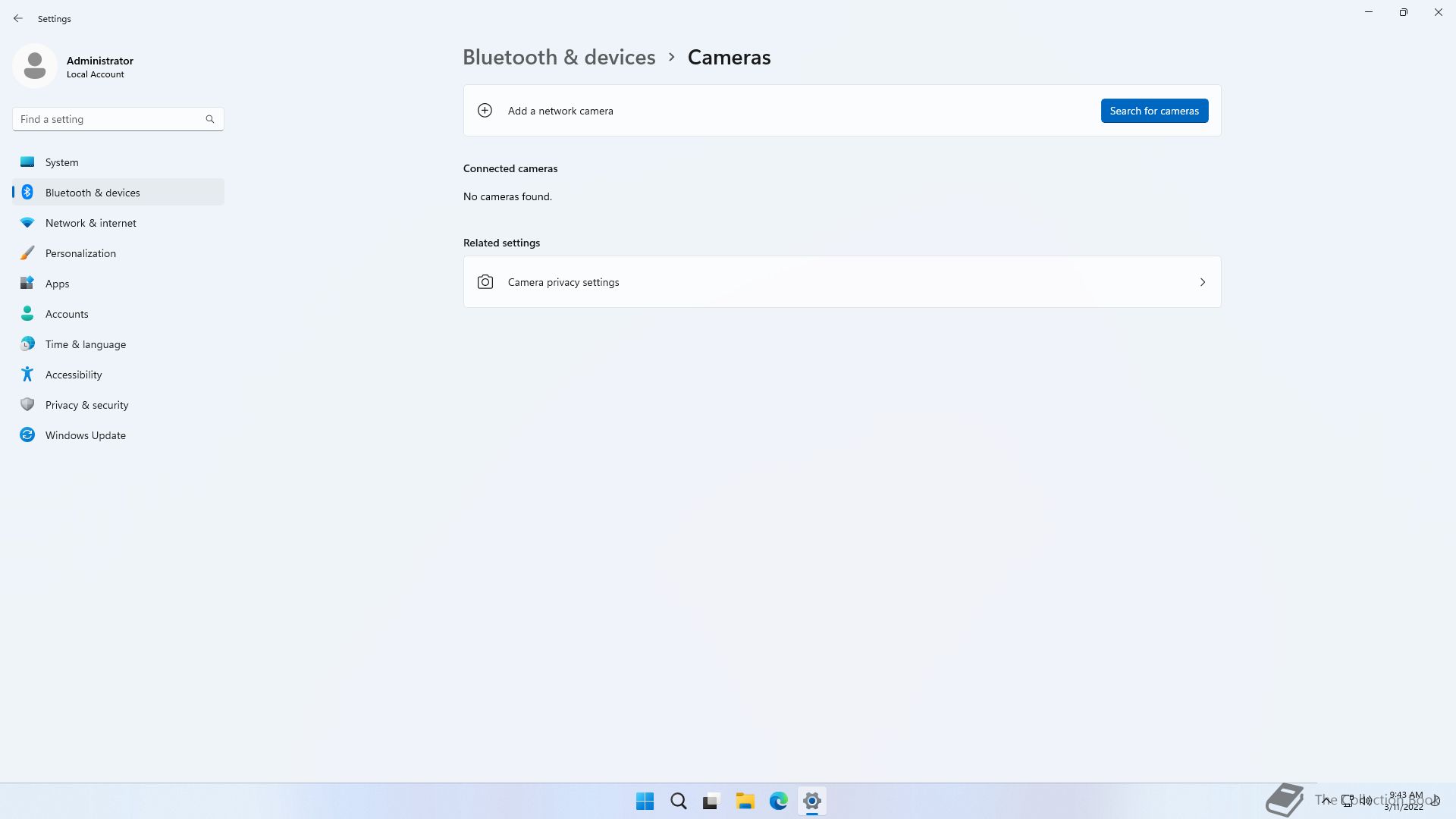Go to System settings category
Viewport: 1456px width, 819px height.
click(x=61, y=162)
